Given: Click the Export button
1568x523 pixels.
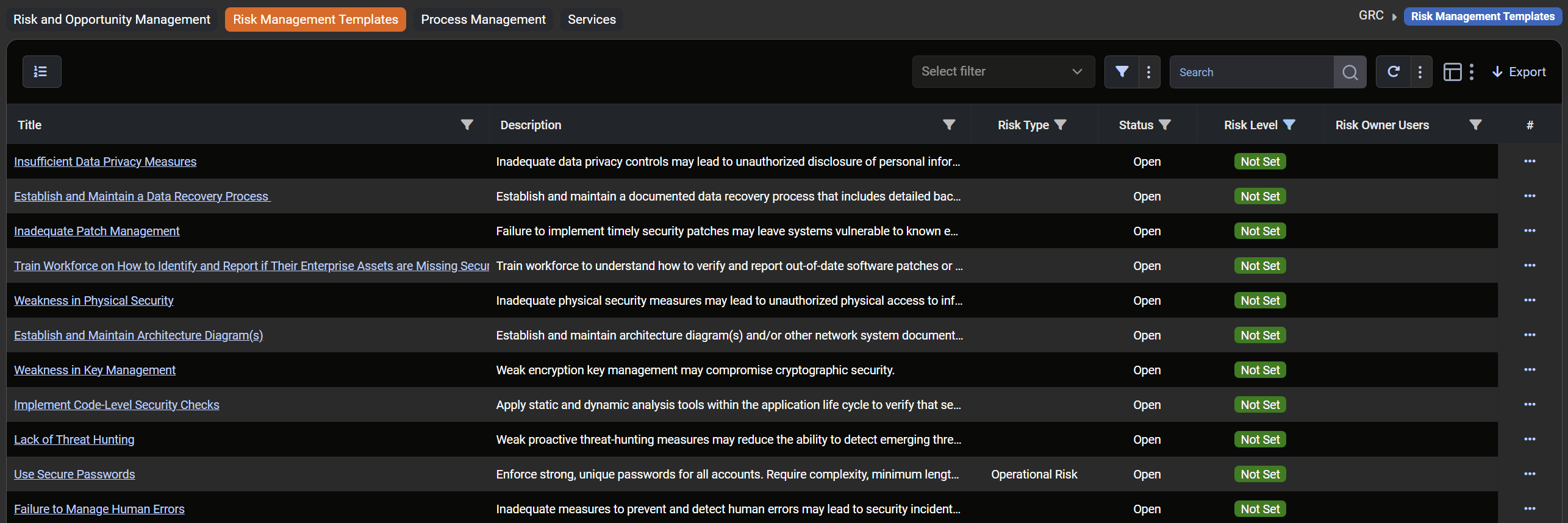Looking at the screenshot, I should [1519, 72].
